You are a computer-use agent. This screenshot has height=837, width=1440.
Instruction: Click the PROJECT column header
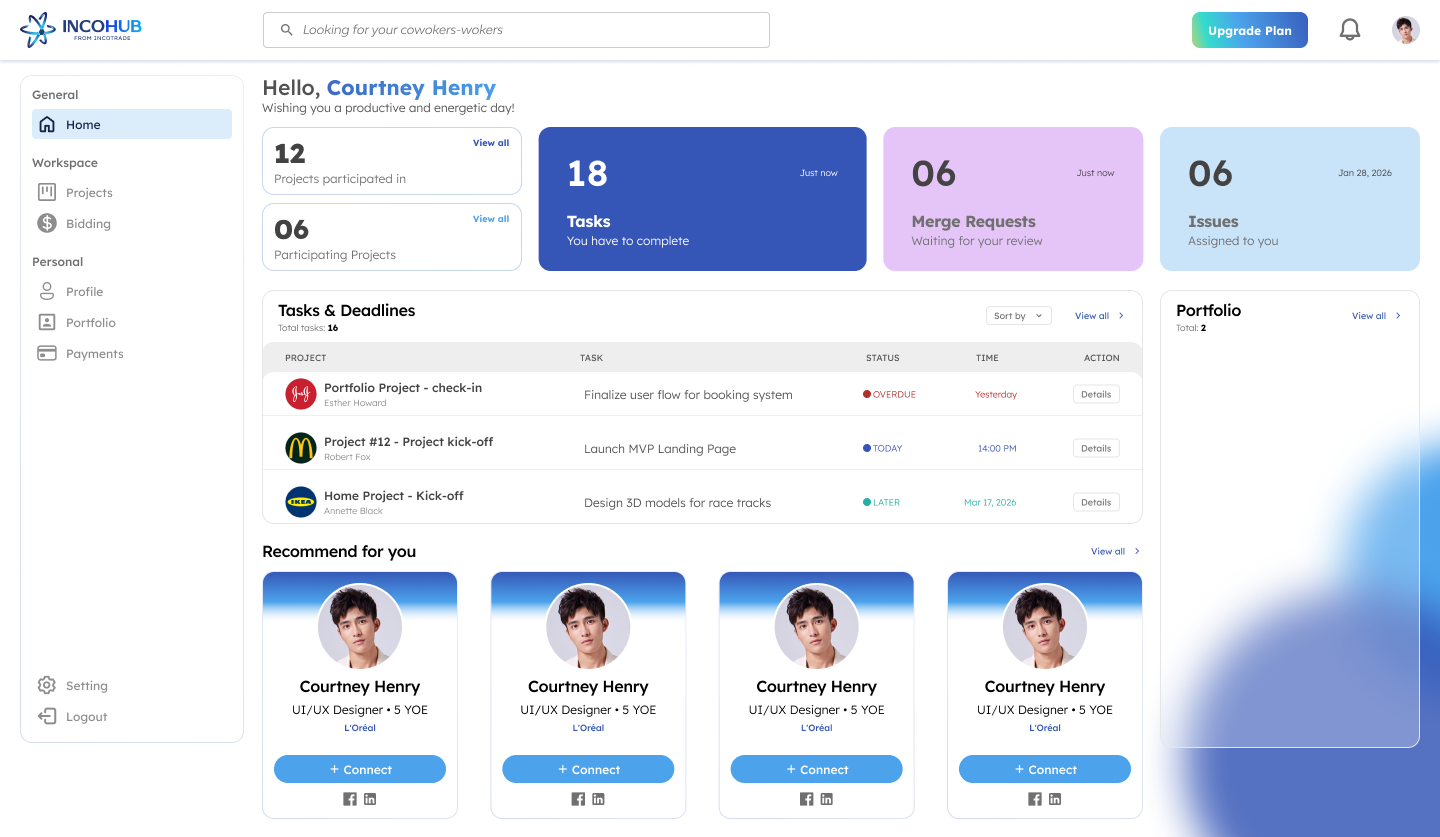(306, 358)
